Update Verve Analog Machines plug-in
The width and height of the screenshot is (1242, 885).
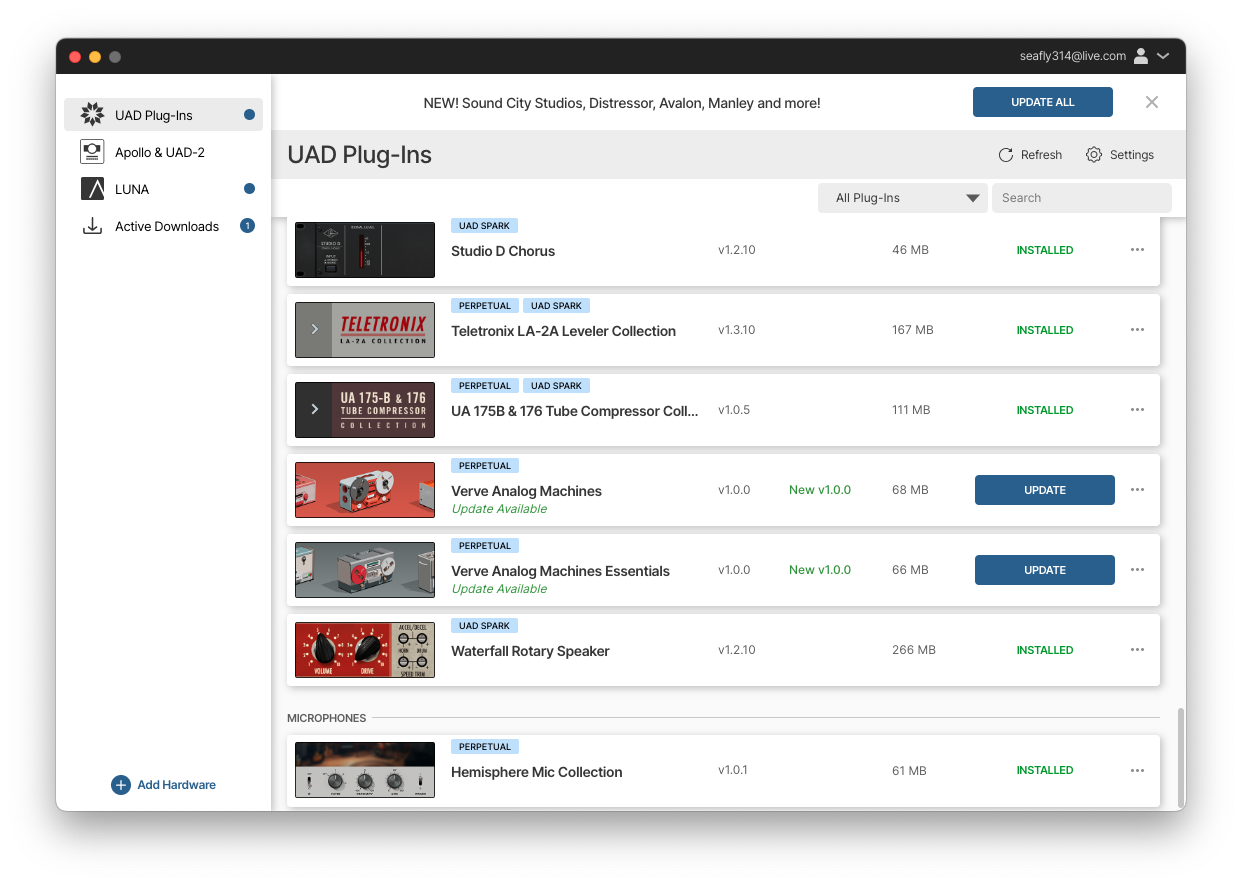pyautogui.click(x=1045, y=490)
